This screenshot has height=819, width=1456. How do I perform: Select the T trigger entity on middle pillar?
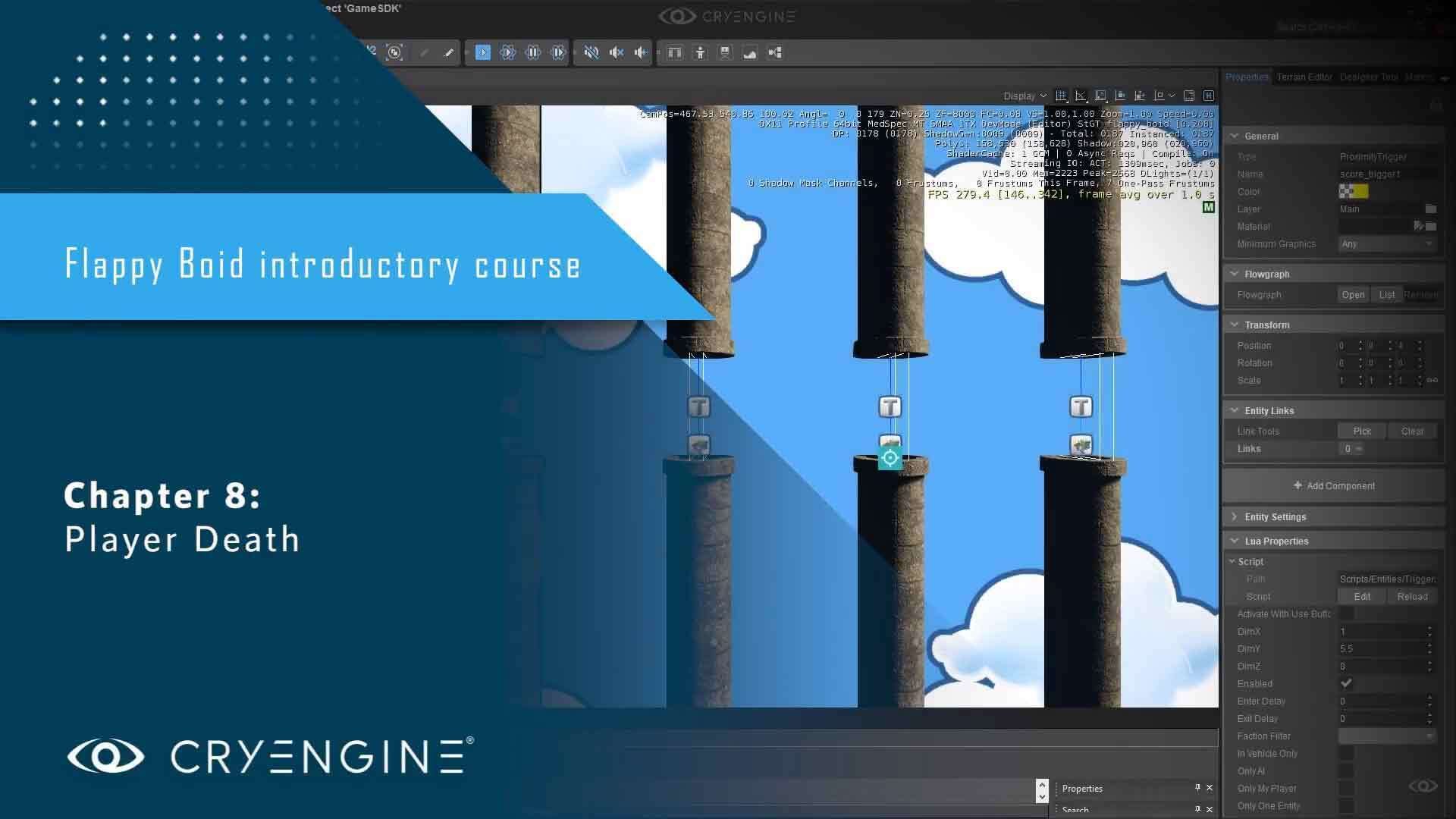pos(890,407)
